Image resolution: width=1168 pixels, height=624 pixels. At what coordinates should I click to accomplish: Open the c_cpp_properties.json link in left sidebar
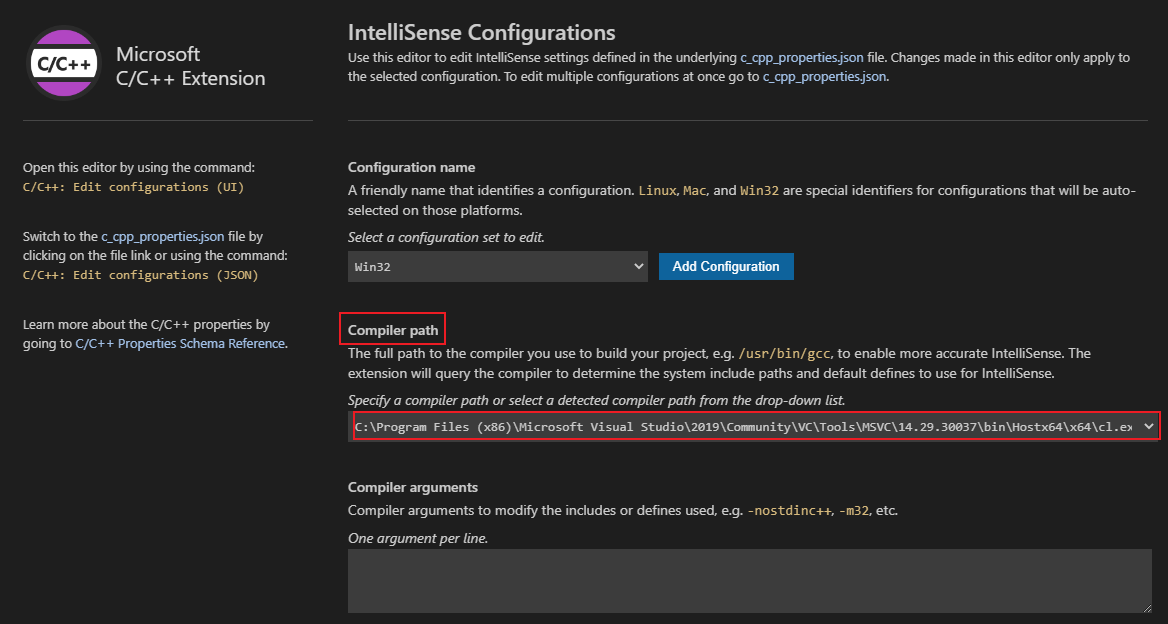click(x=162, y=237)
